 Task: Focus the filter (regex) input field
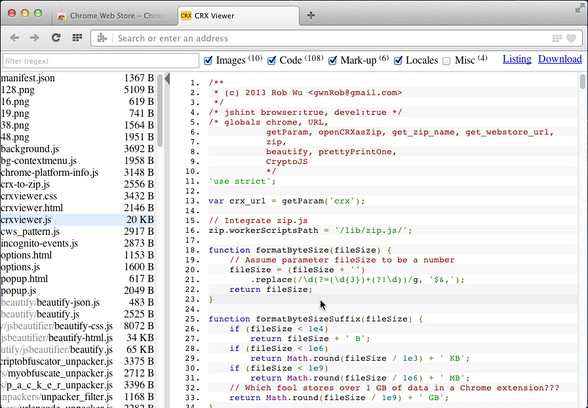click(x=100, y=61)
